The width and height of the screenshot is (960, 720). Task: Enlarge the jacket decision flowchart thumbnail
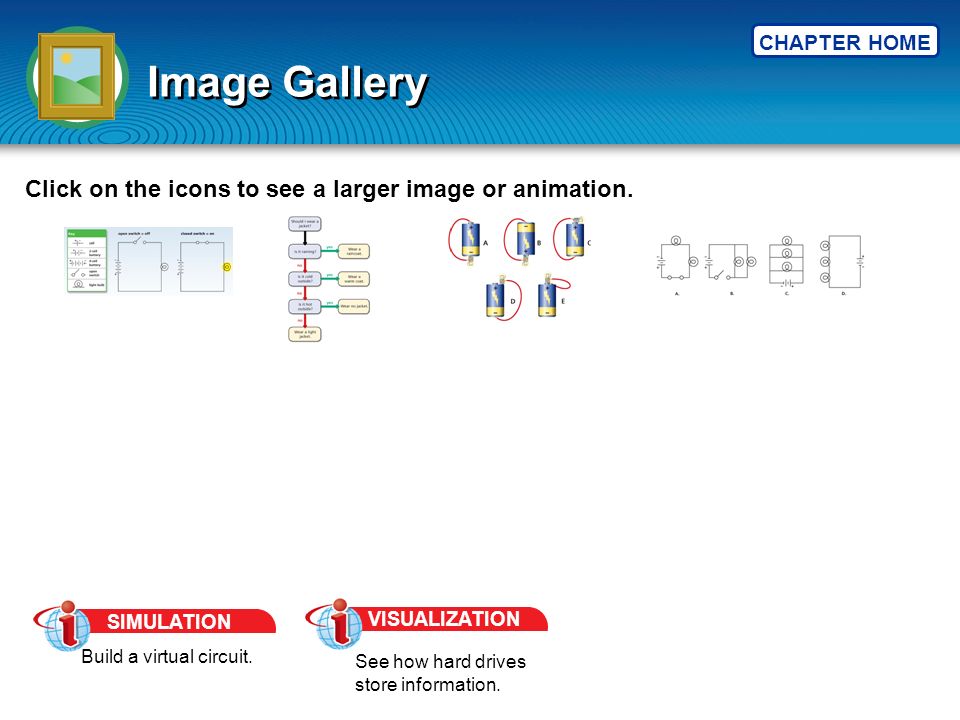[x=329, y=279]
